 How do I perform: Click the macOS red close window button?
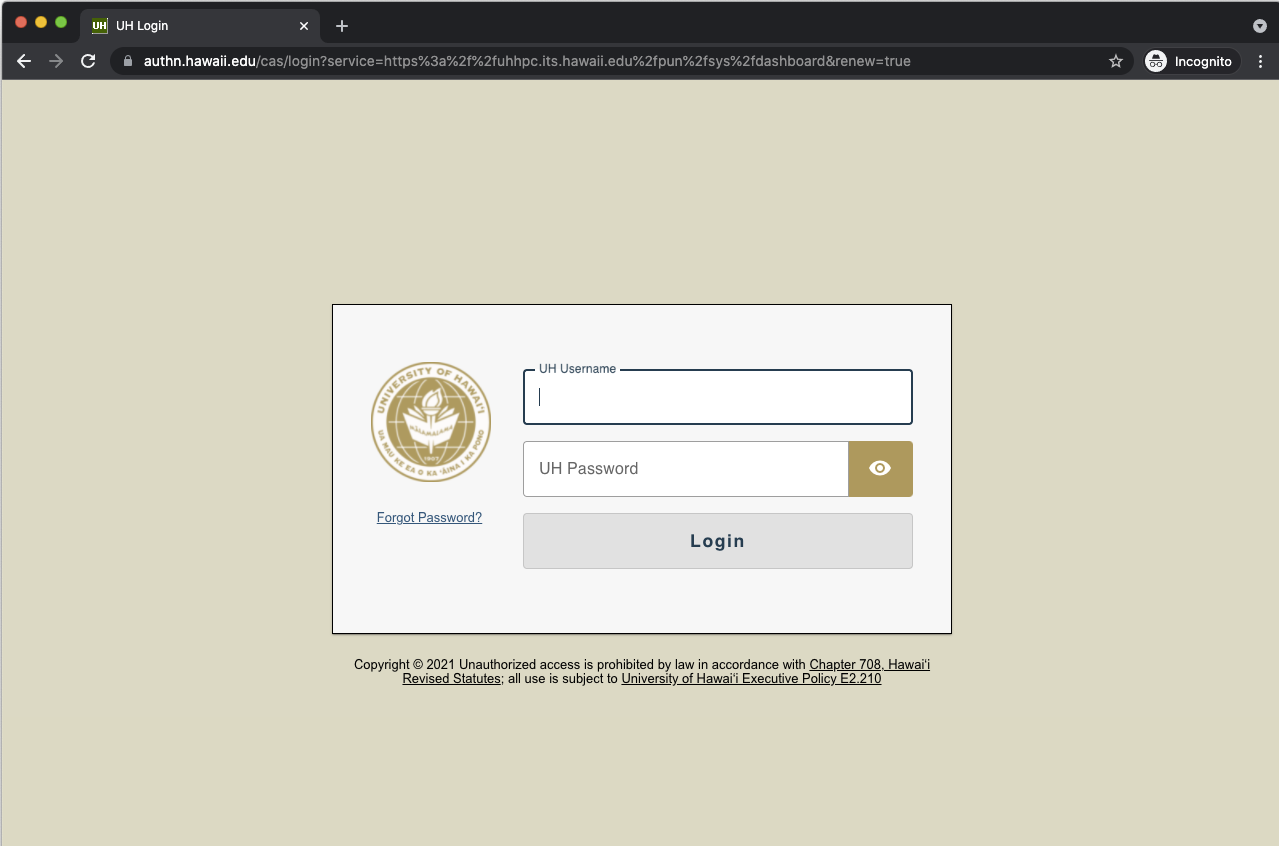(x=21, y=22)
